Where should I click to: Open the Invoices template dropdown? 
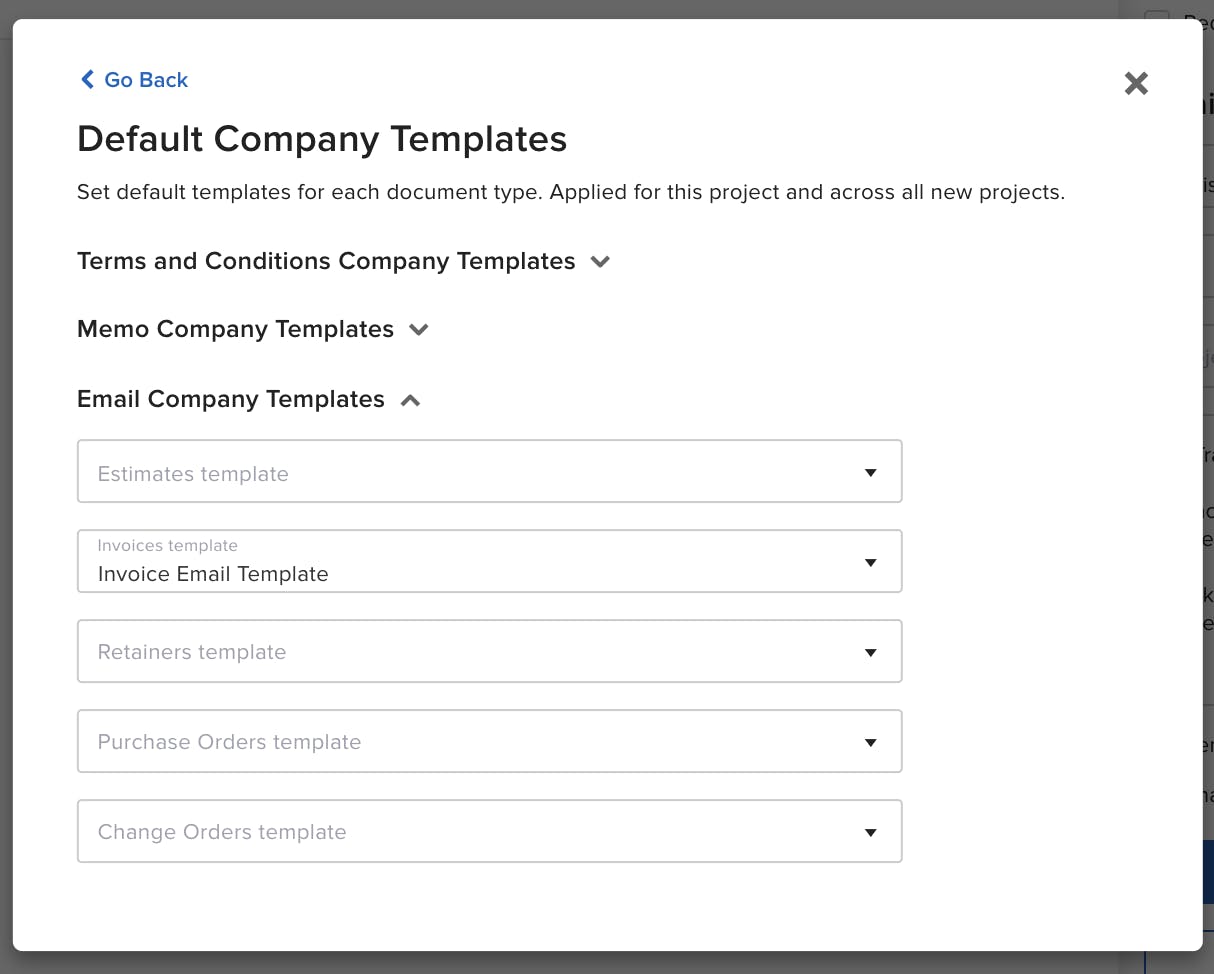coord(490,561)
